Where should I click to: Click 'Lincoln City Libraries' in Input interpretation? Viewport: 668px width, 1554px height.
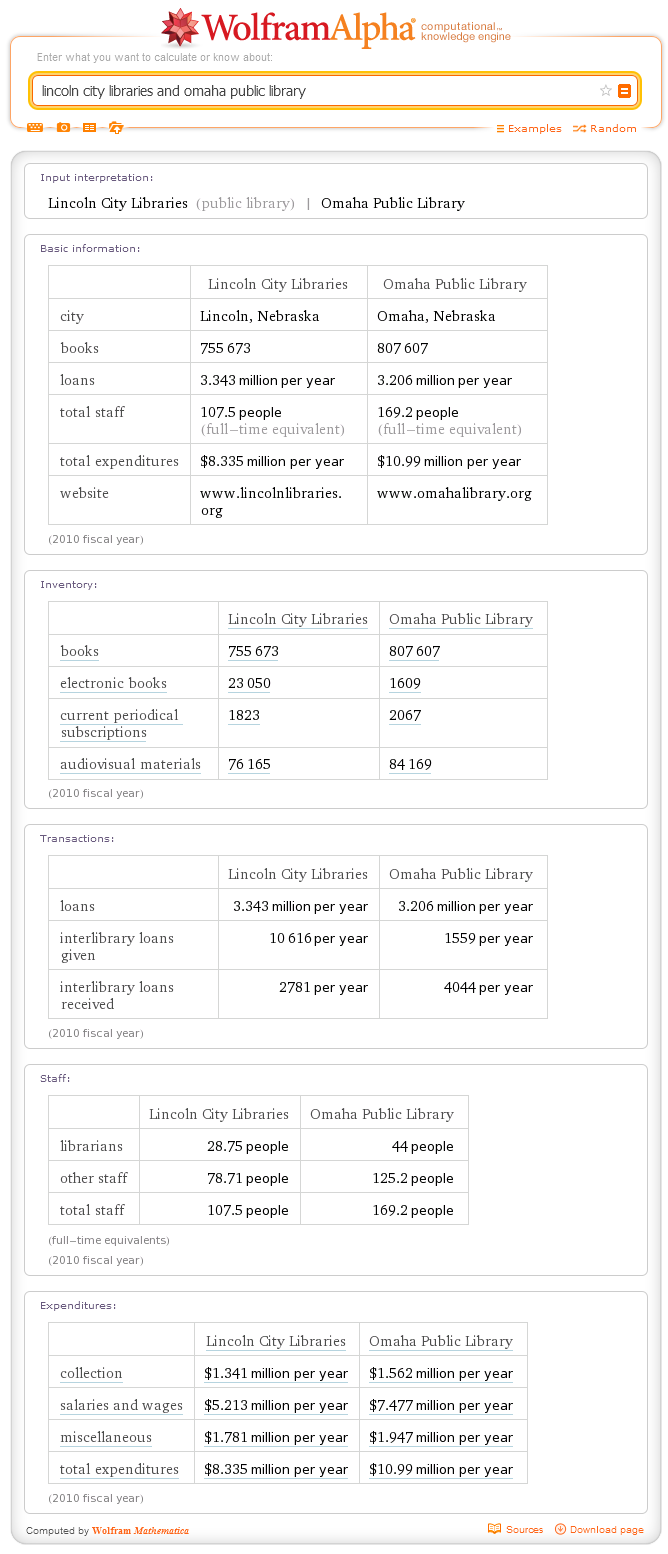coord(118,203)
